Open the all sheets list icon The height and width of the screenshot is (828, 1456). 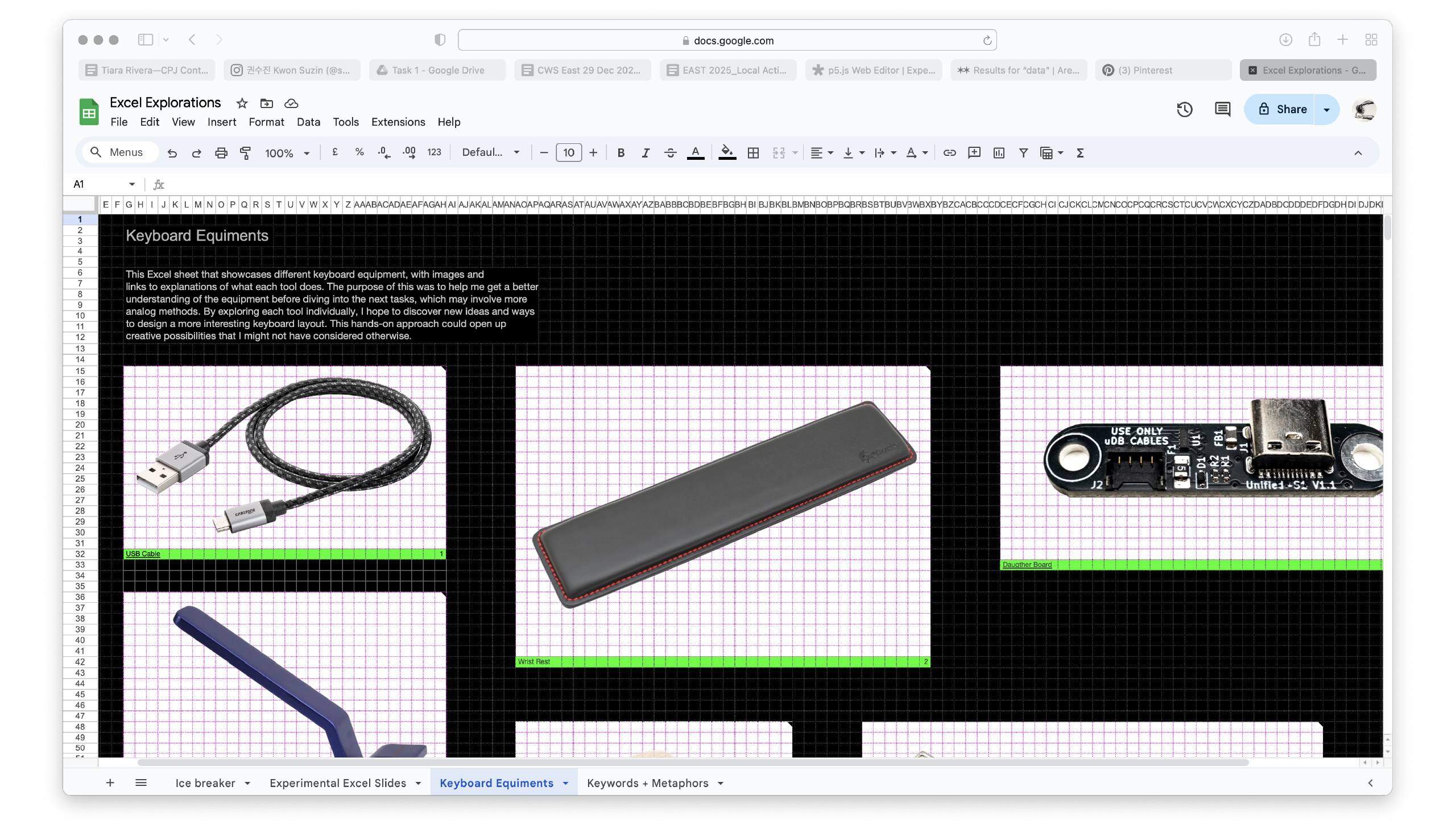[x=141, y=783]
